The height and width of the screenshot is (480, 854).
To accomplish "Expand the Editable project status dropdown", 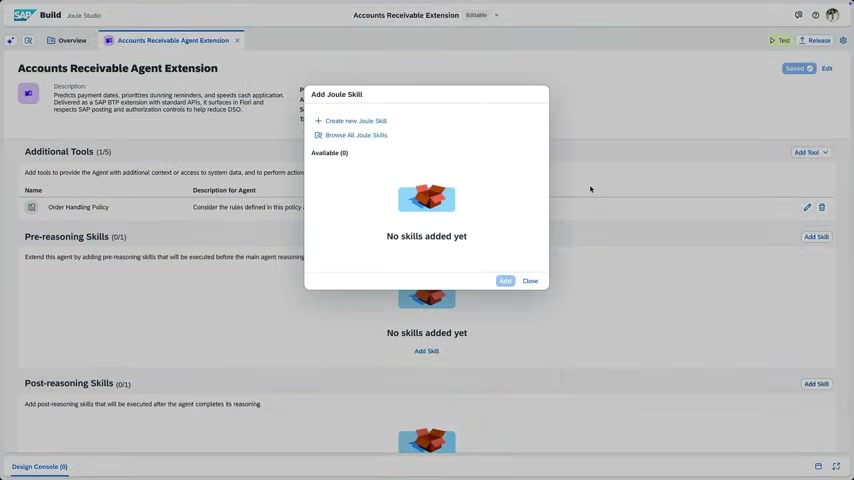I will coord(496,15).
